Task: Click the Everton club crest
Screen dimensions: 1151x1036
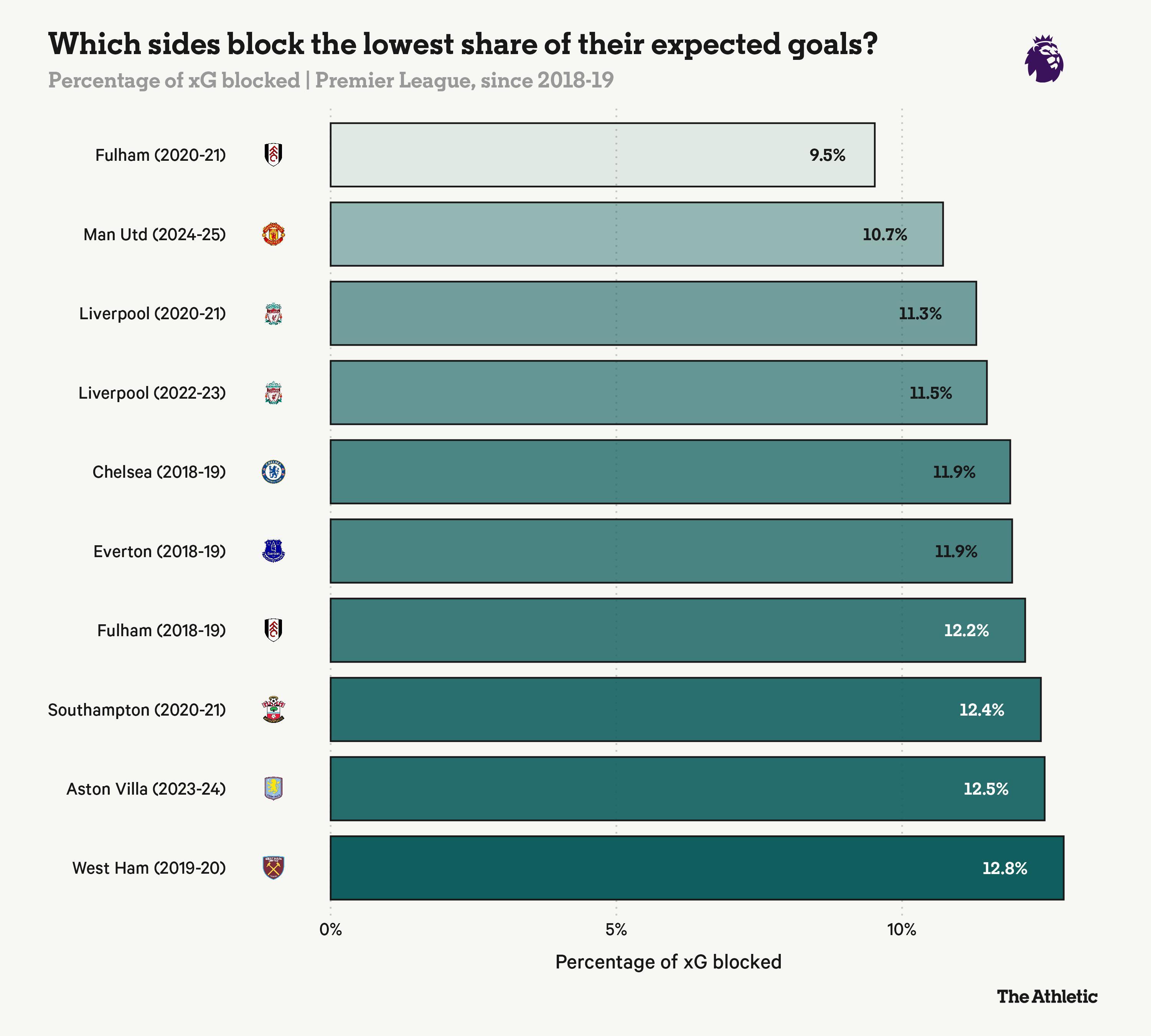Action: click(274, 551)
